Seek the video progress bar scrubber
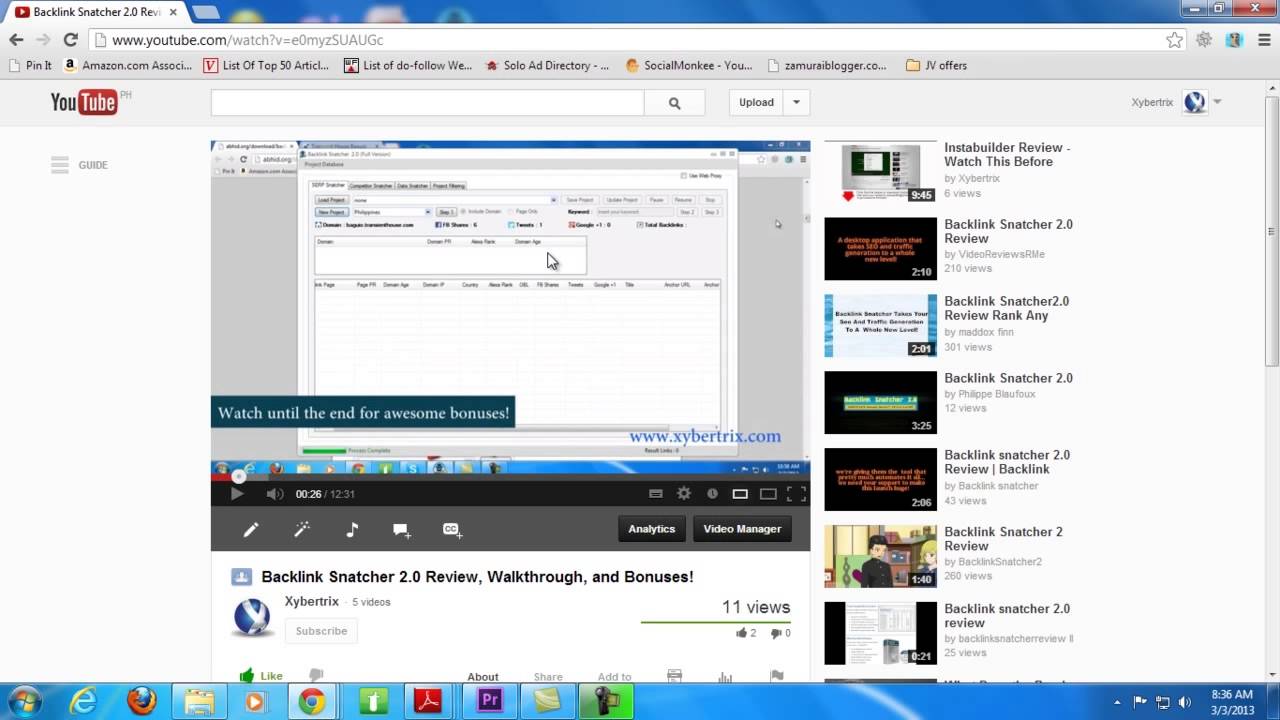1280x720 pixels. coord(238,477)
